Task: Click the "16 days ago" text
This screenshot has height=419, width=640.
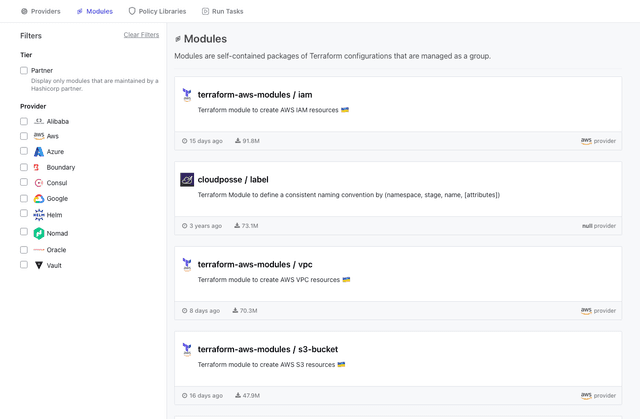Action: click(x=206, y=396)
